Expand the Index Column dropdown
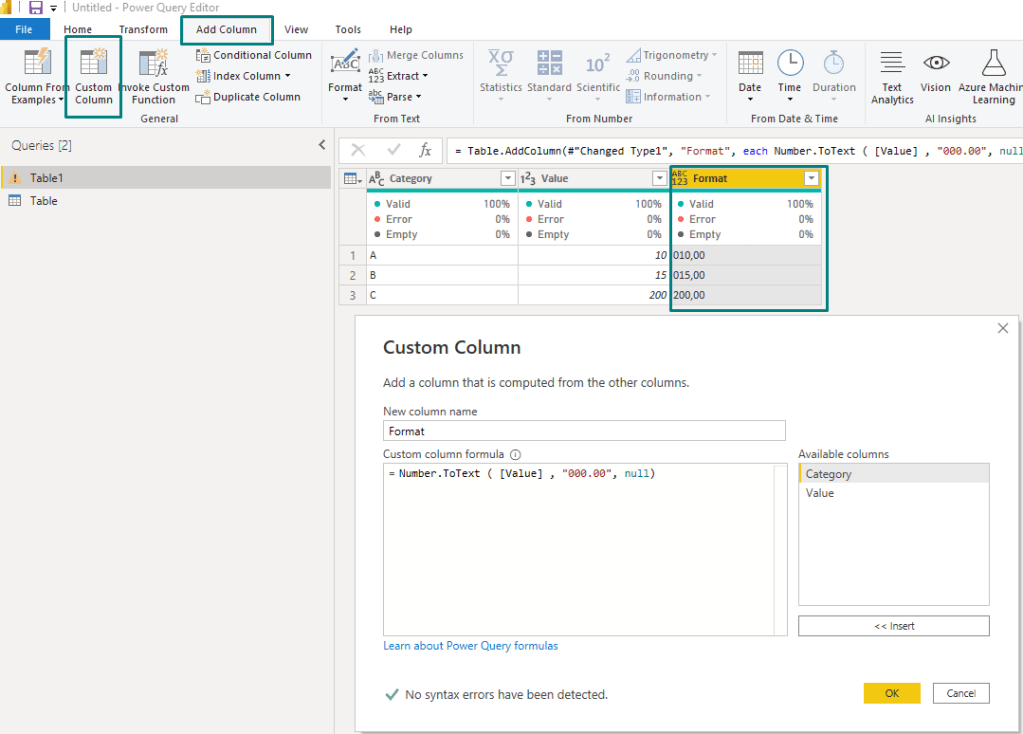Image resolution: width=1023 pixels, height=734 pixels. (x=287, y=76)
